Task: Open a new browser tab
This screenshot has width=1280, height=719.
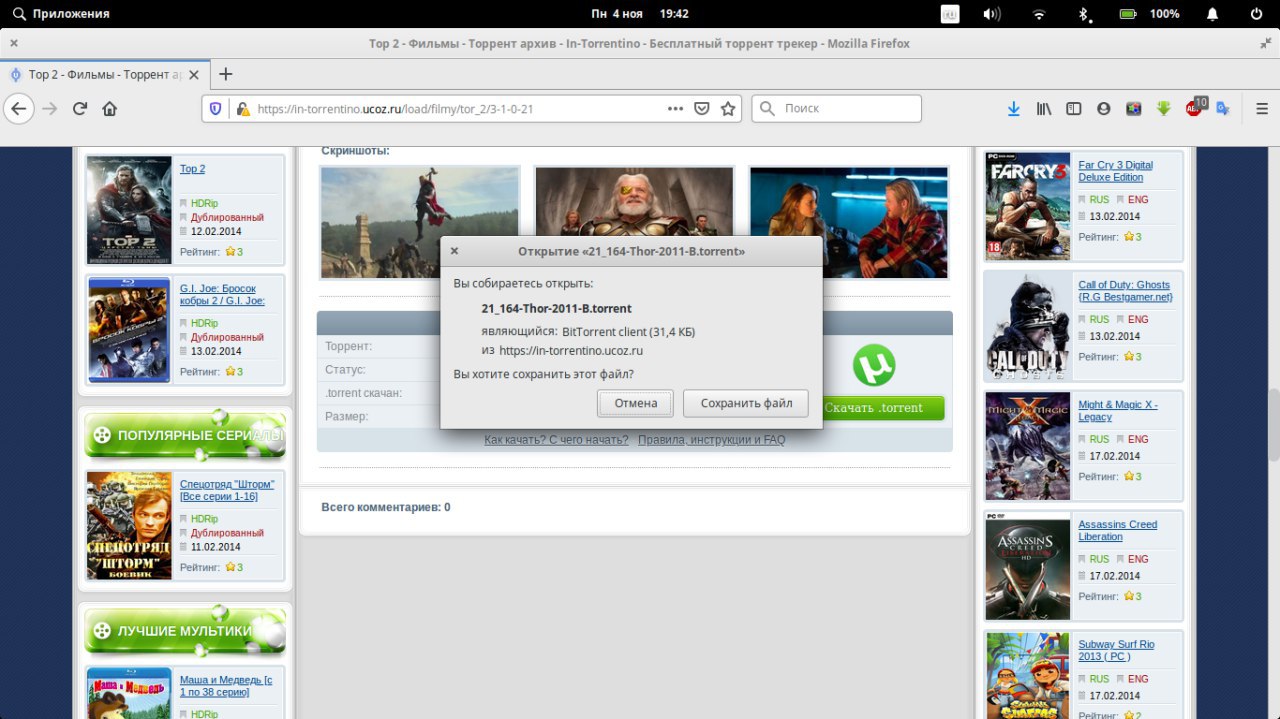Action: 226,74
